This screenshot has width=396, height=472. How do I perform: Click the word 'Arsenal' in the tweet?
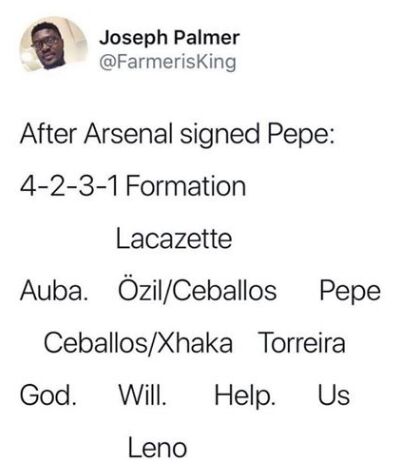pyautogui.click(x=128, y=134)
